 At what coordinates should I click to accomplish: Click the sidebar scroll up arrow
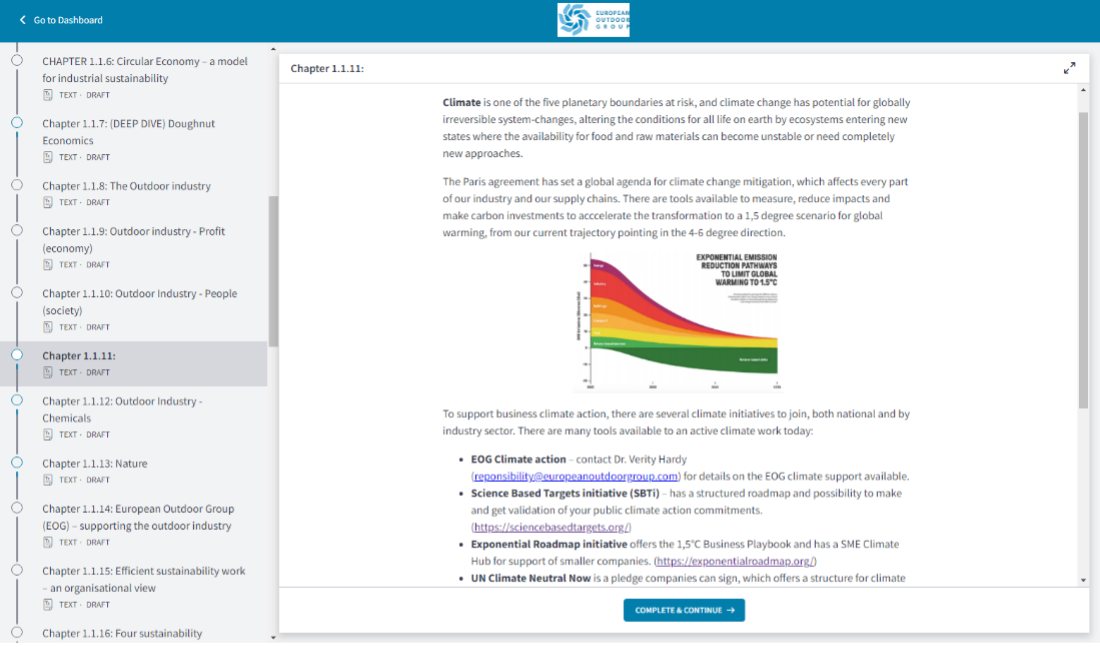pos(273,49)
